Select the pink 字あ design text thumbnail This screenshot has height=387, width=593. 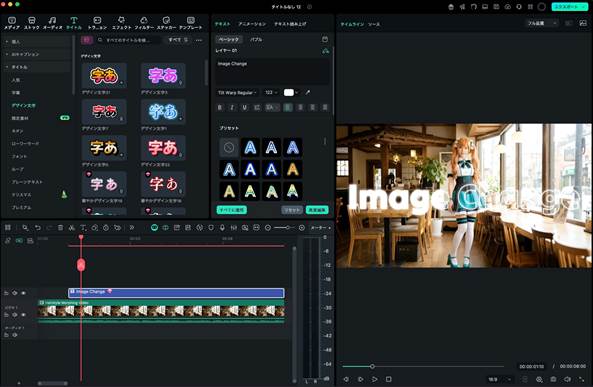(163, 76)
